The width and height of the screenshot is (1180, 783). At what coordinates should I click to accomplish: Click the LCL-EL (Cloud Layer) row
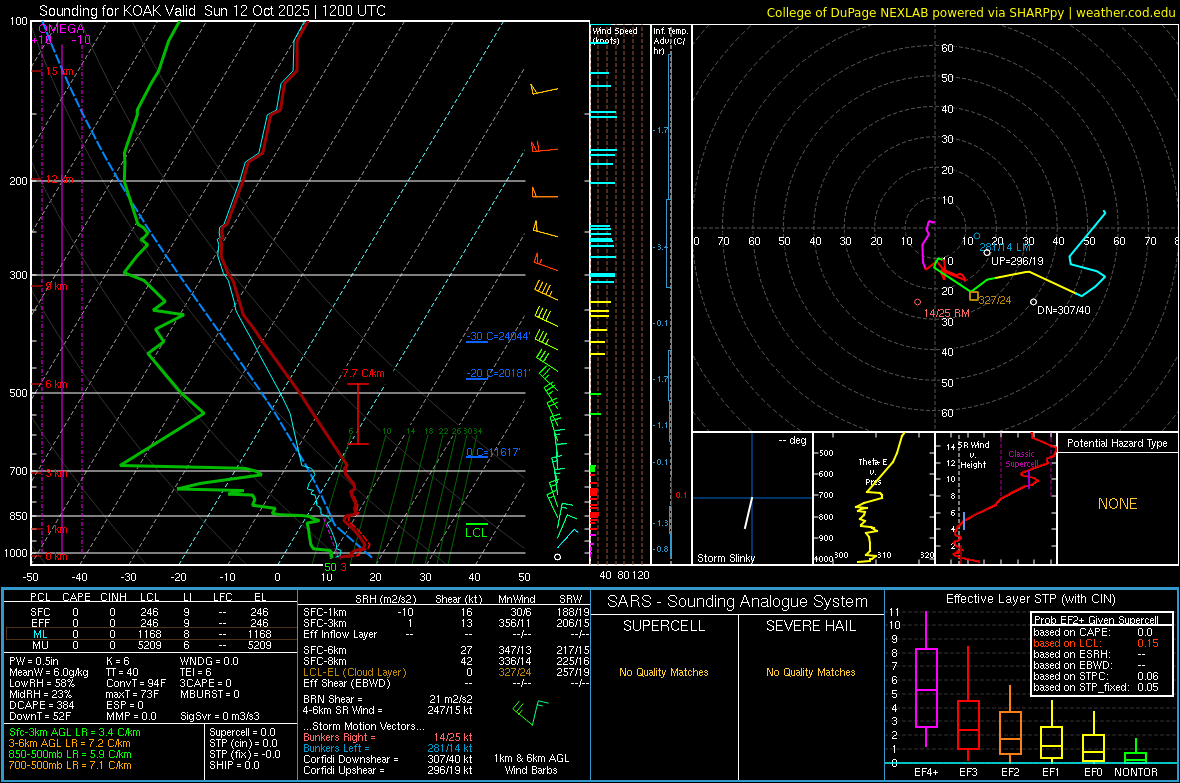coord(446,672)
